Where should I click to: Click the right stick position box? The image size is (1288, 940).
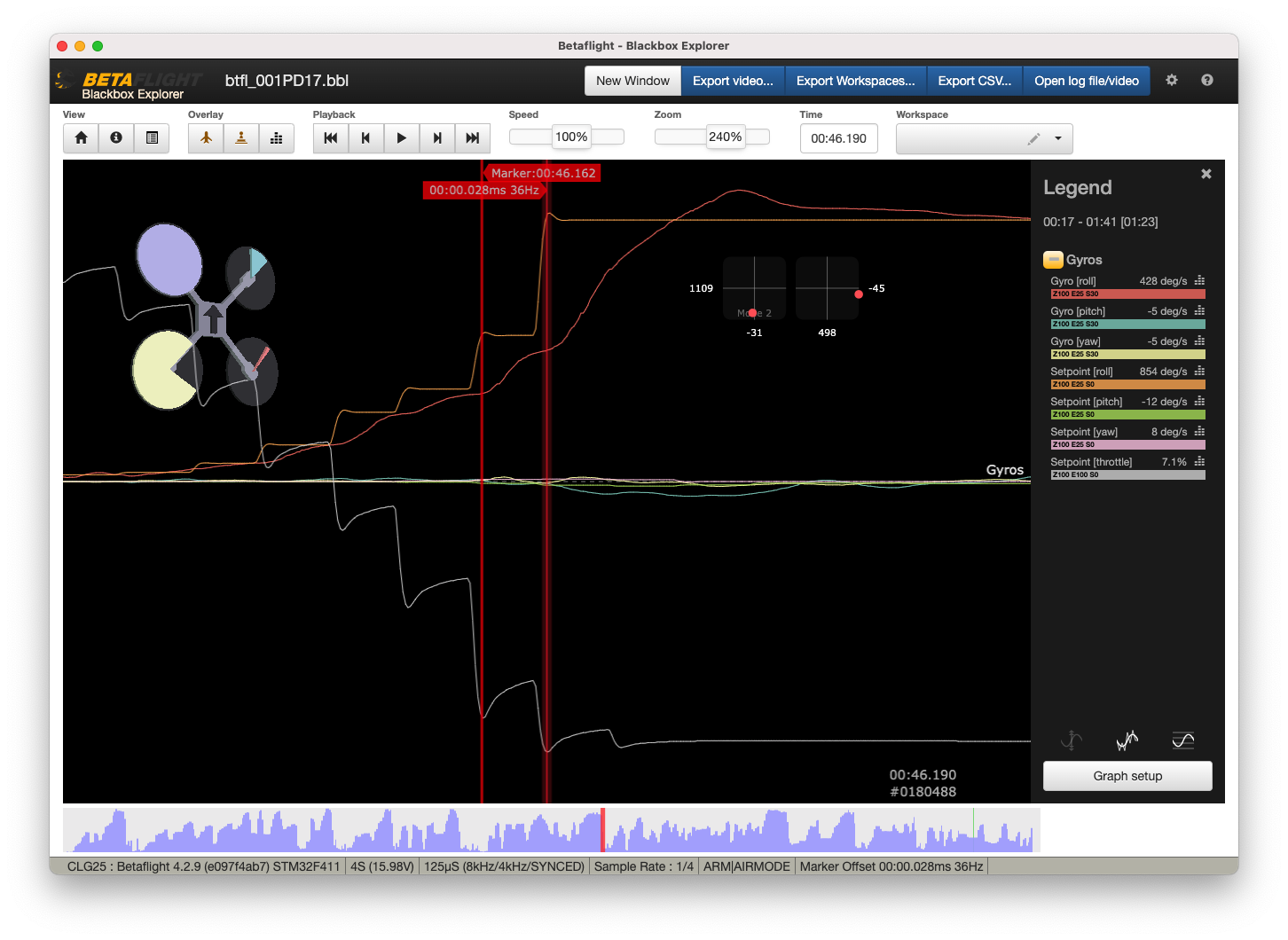827,288
